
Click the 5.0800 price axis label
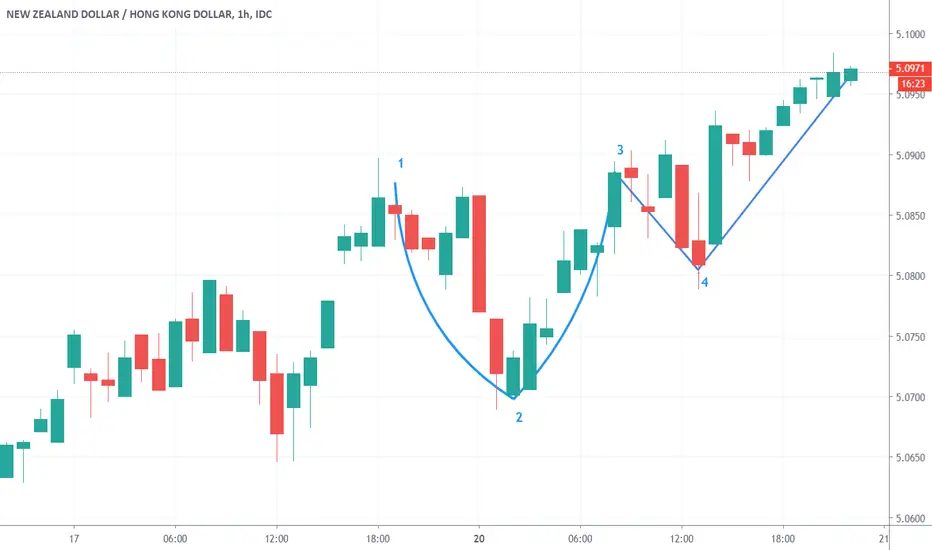tap(910, 276)
